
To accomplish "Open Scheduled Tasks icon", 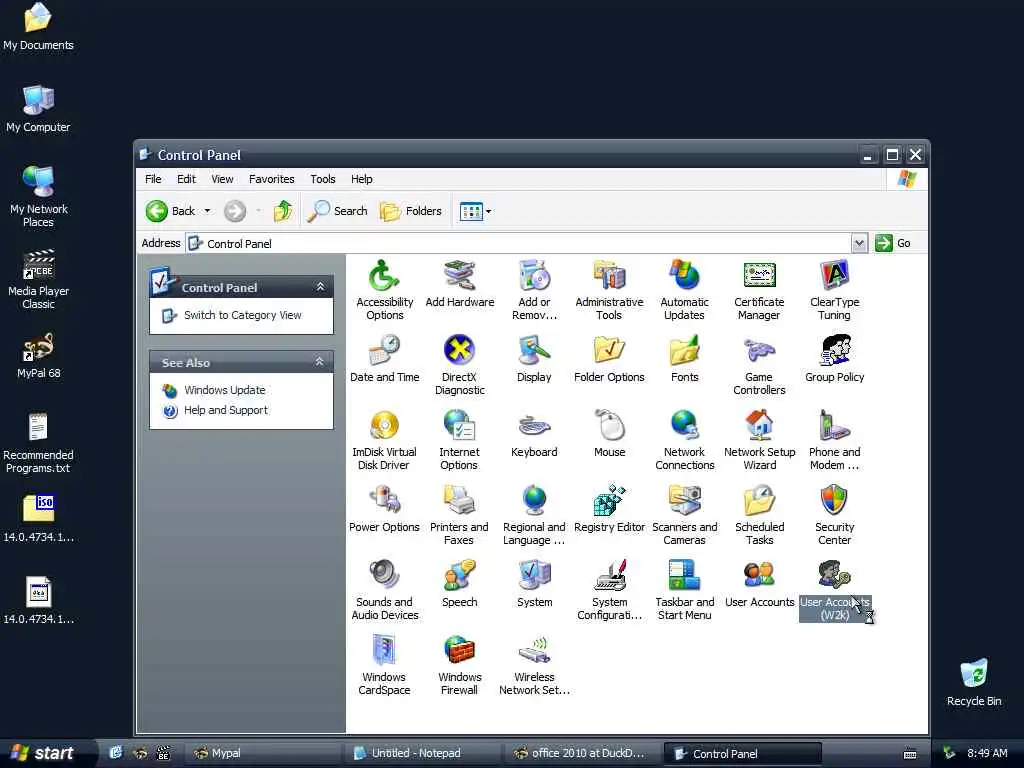I will click(759, 515).
